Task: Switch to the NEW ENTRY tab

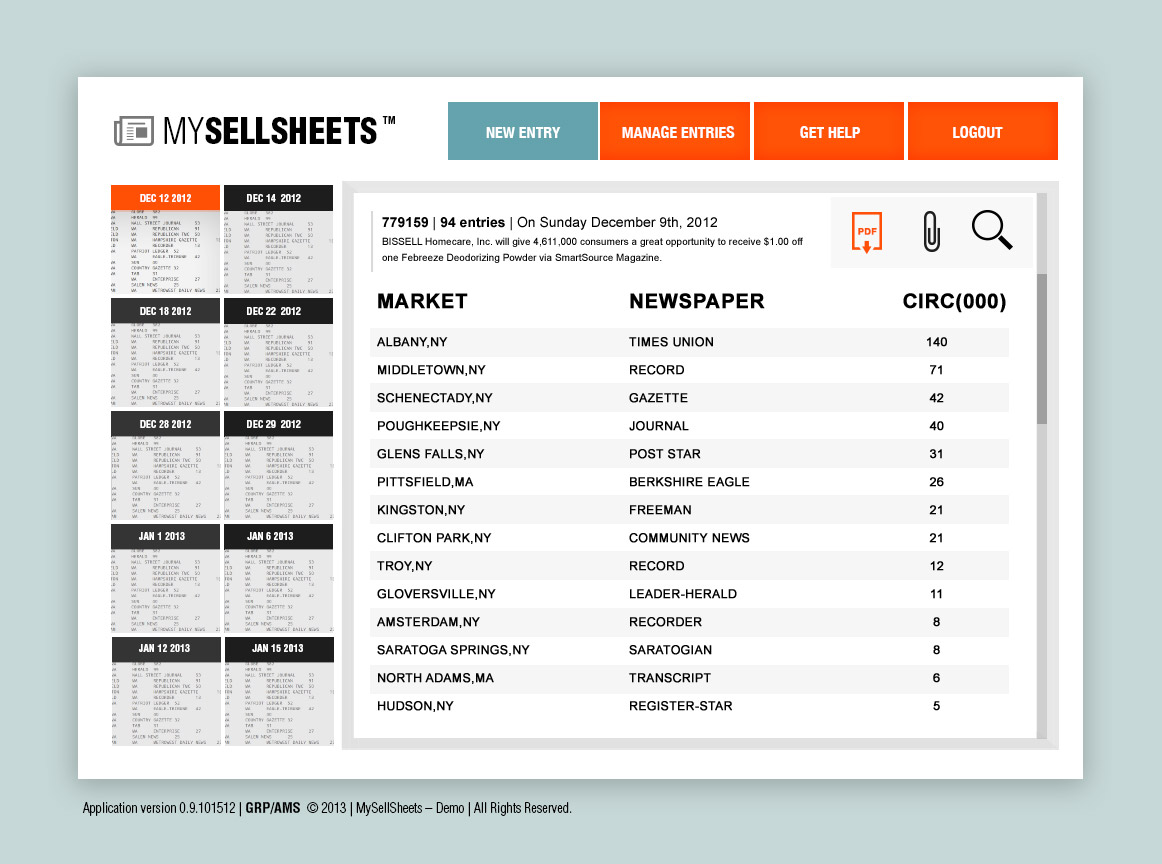Action: 522,131
